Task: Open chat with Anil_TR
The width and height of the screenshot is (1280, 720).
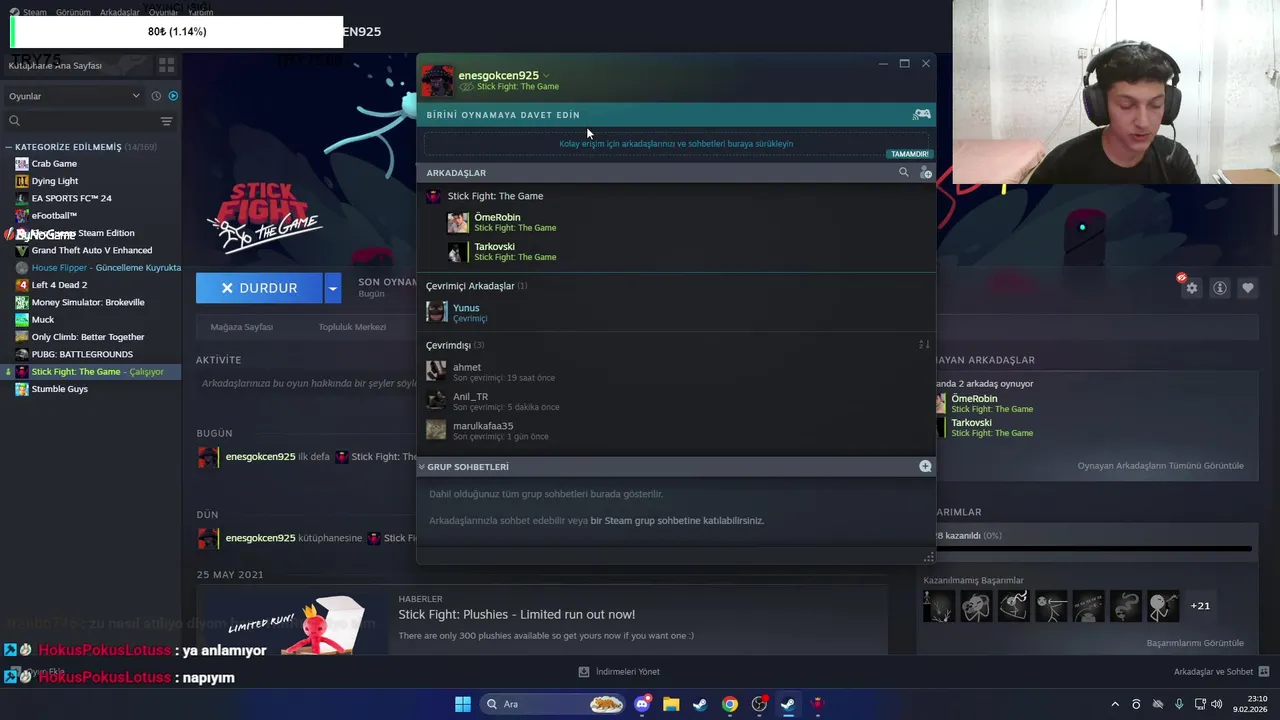Action: coord(675,401)
